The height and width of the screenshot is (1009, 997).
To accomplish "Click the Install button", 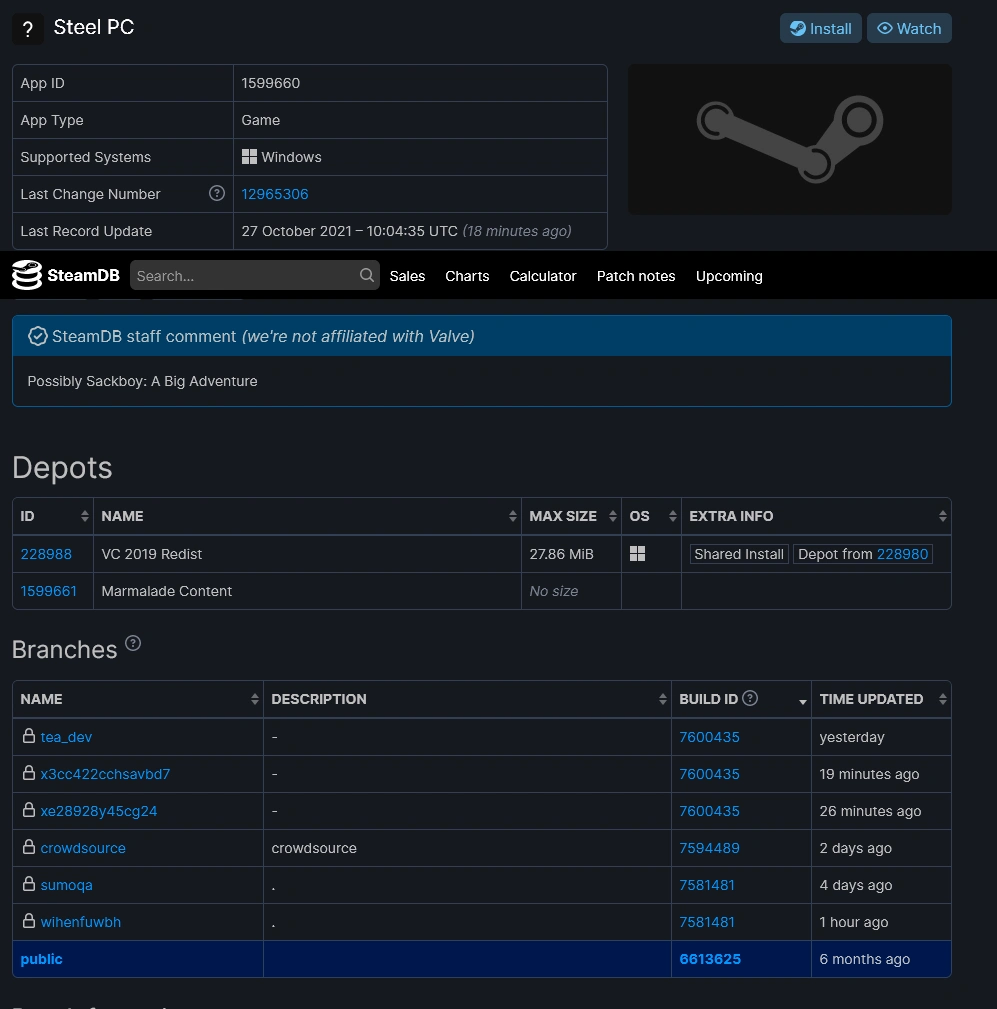I will point(821,28).
